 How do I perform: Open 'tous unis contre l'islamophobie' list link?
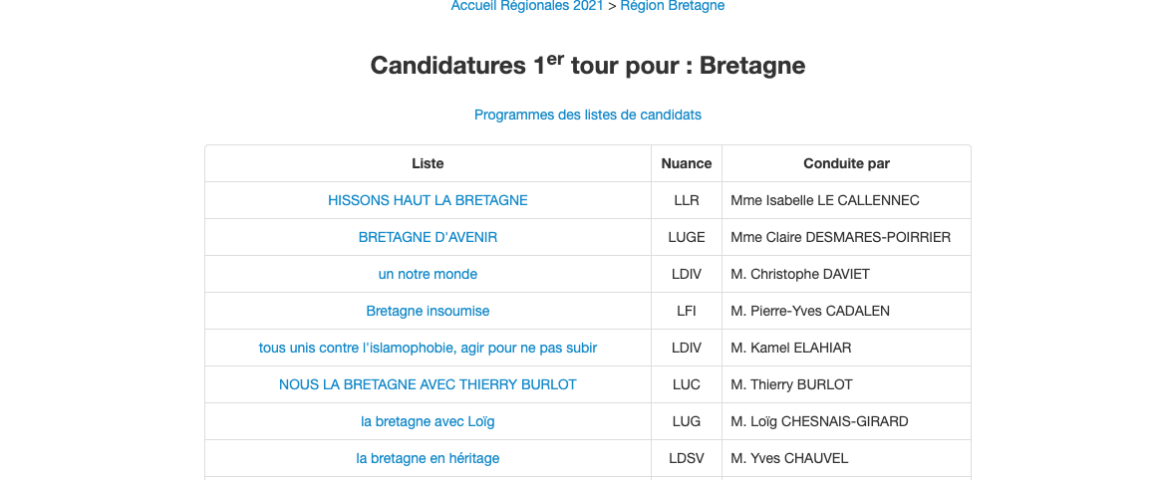click(427, 348)
